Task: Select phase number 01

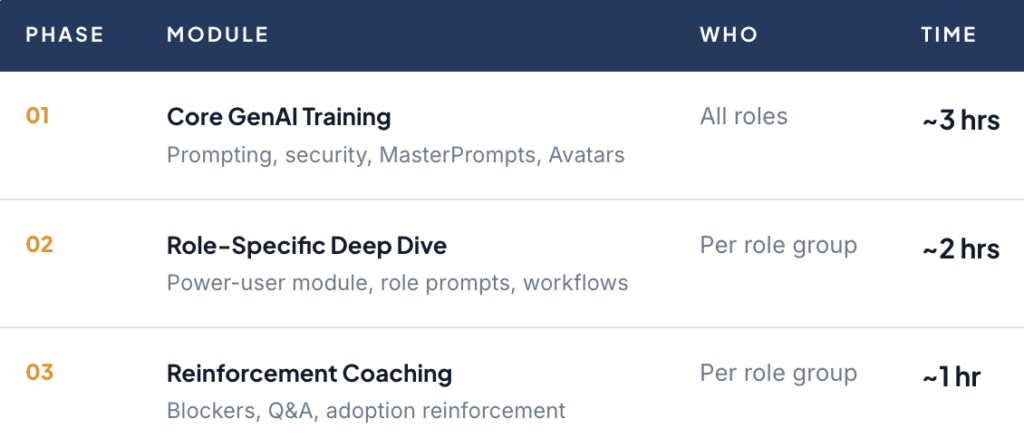Action: pos(38,116)
